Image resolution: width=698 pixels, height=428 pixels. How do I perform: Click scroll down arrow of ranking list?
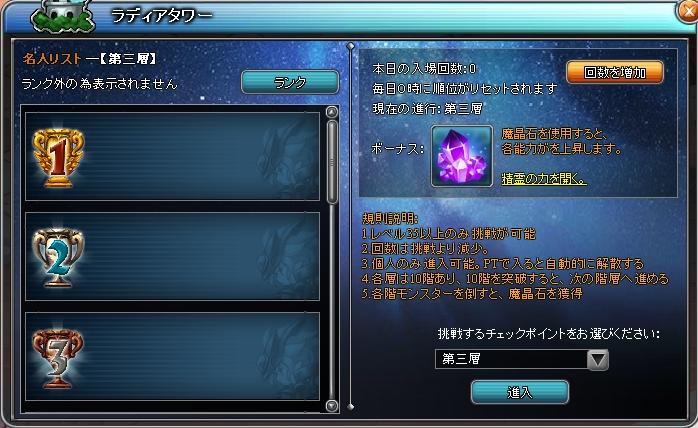(x=332, y=406)
